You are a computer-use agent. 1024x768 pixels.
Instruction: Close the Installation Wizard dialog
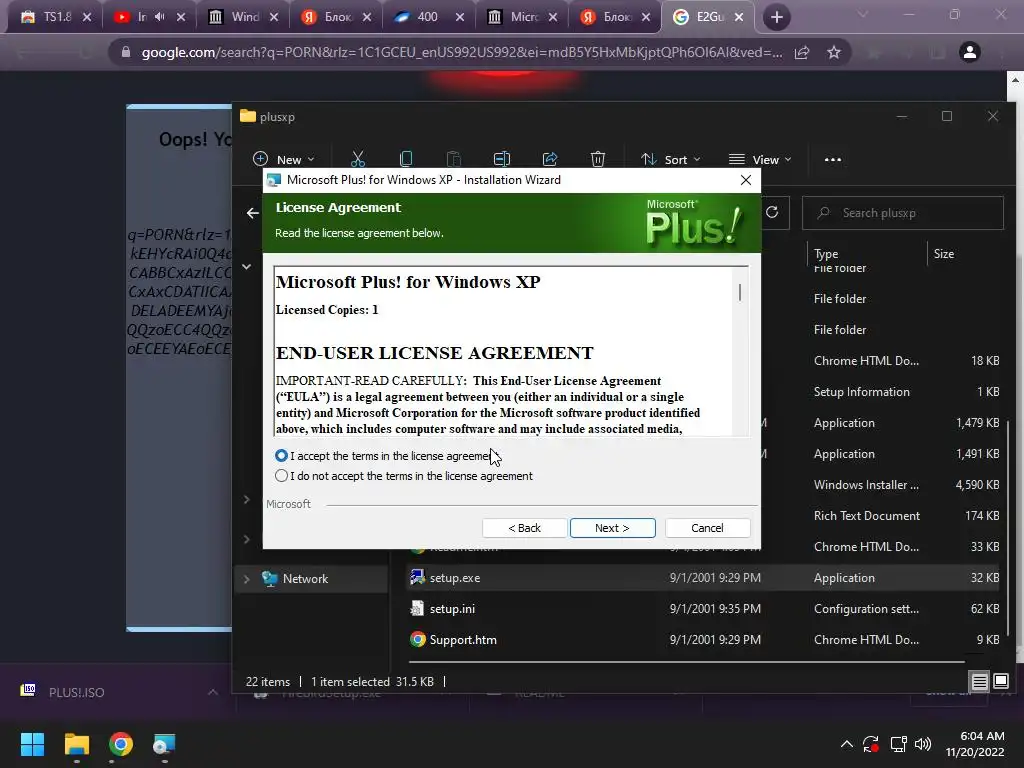[746, 180]
